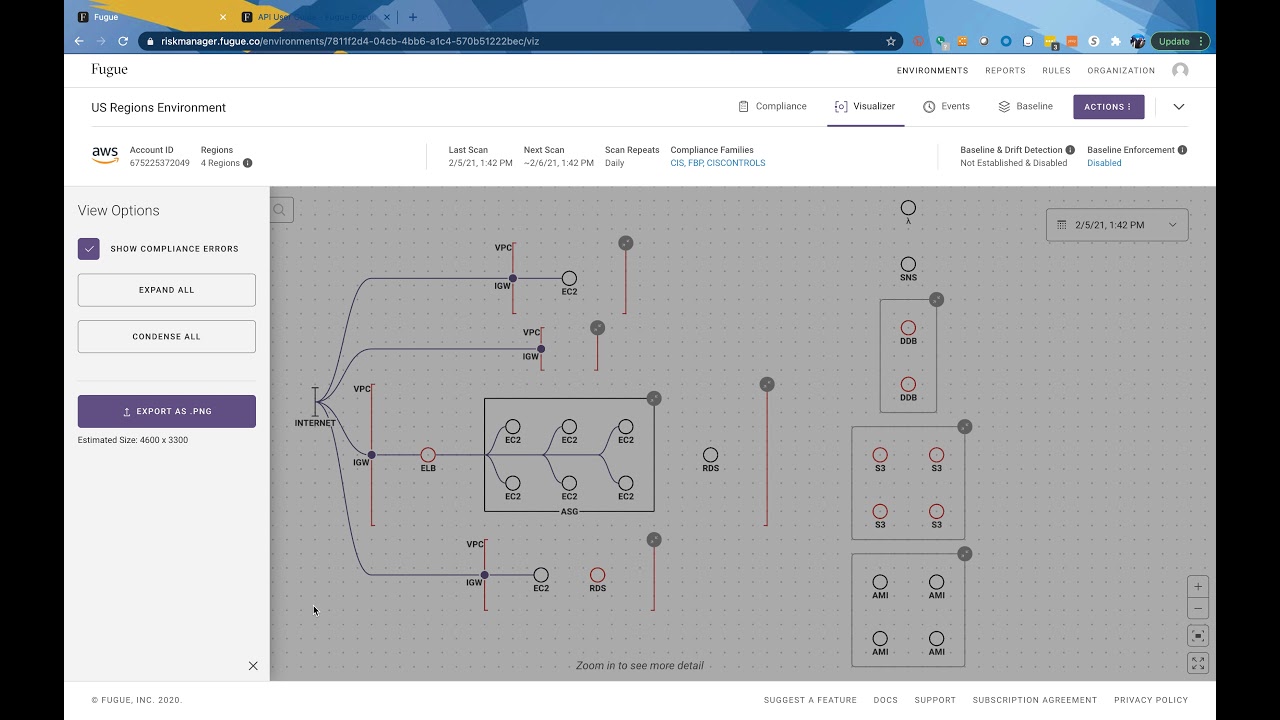Viewport: 1280px width, 720px height.
Task: Uncheck Show Compliance Errors checkbox
Action: point(89,249)
